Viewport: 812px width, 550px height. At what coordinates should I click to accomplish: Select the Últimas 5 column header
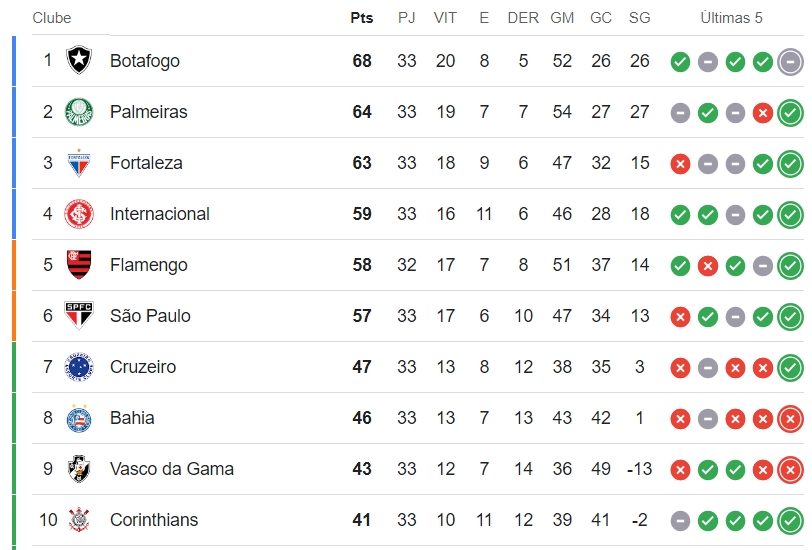pos(731,18)
